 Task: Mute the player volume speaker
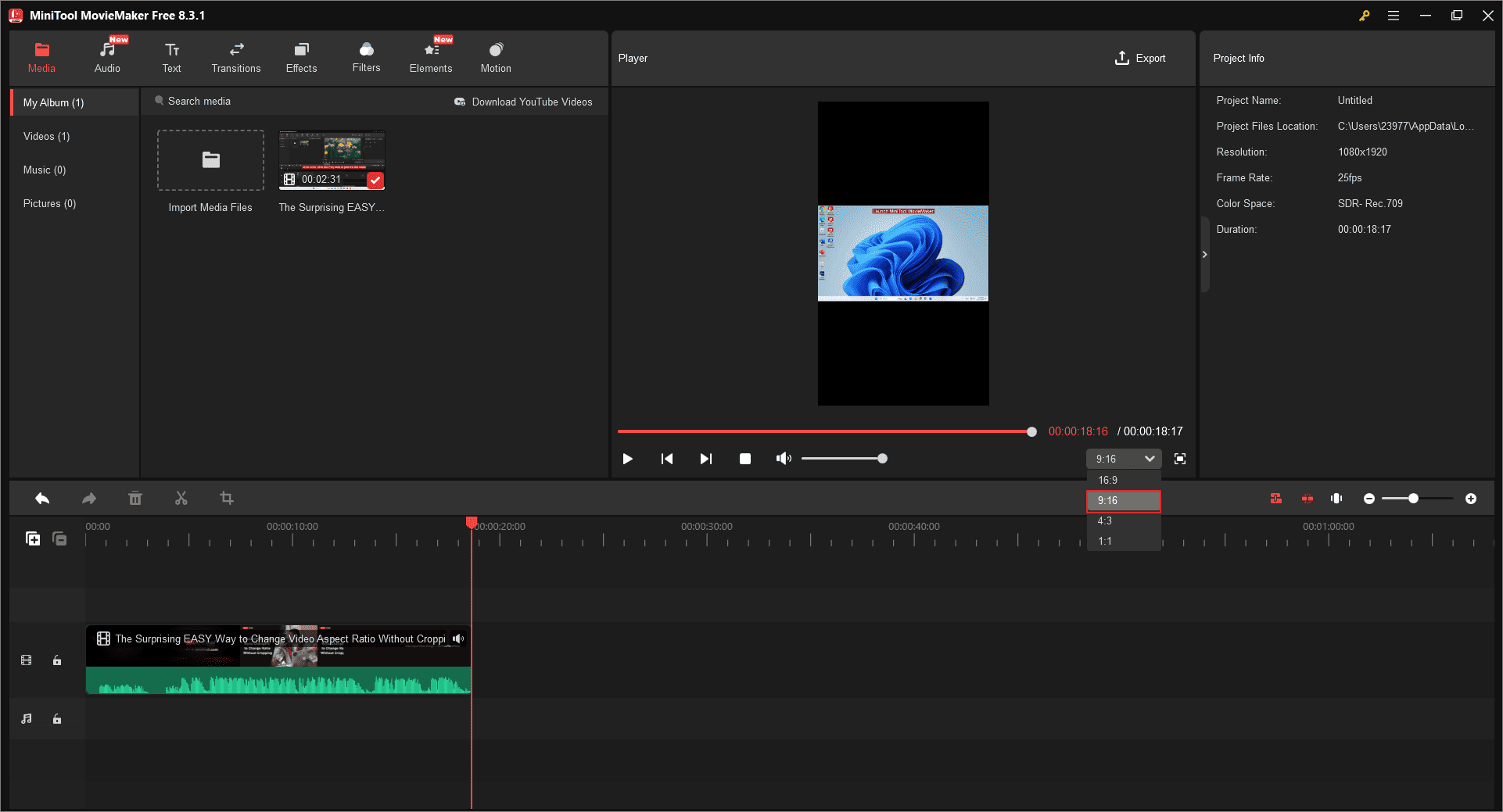[x=783, y=459]
